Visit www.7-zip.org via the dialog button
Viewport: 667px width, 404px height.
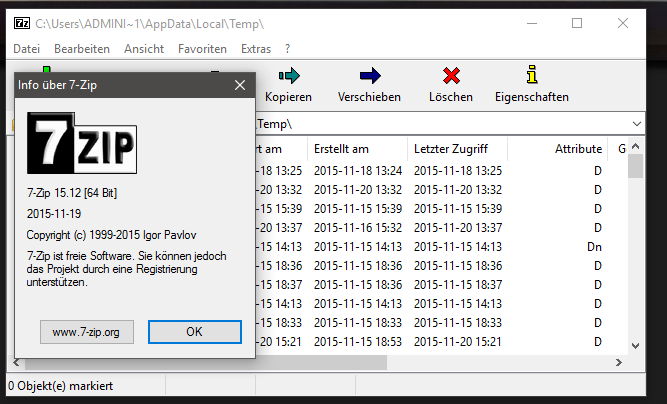87,332
